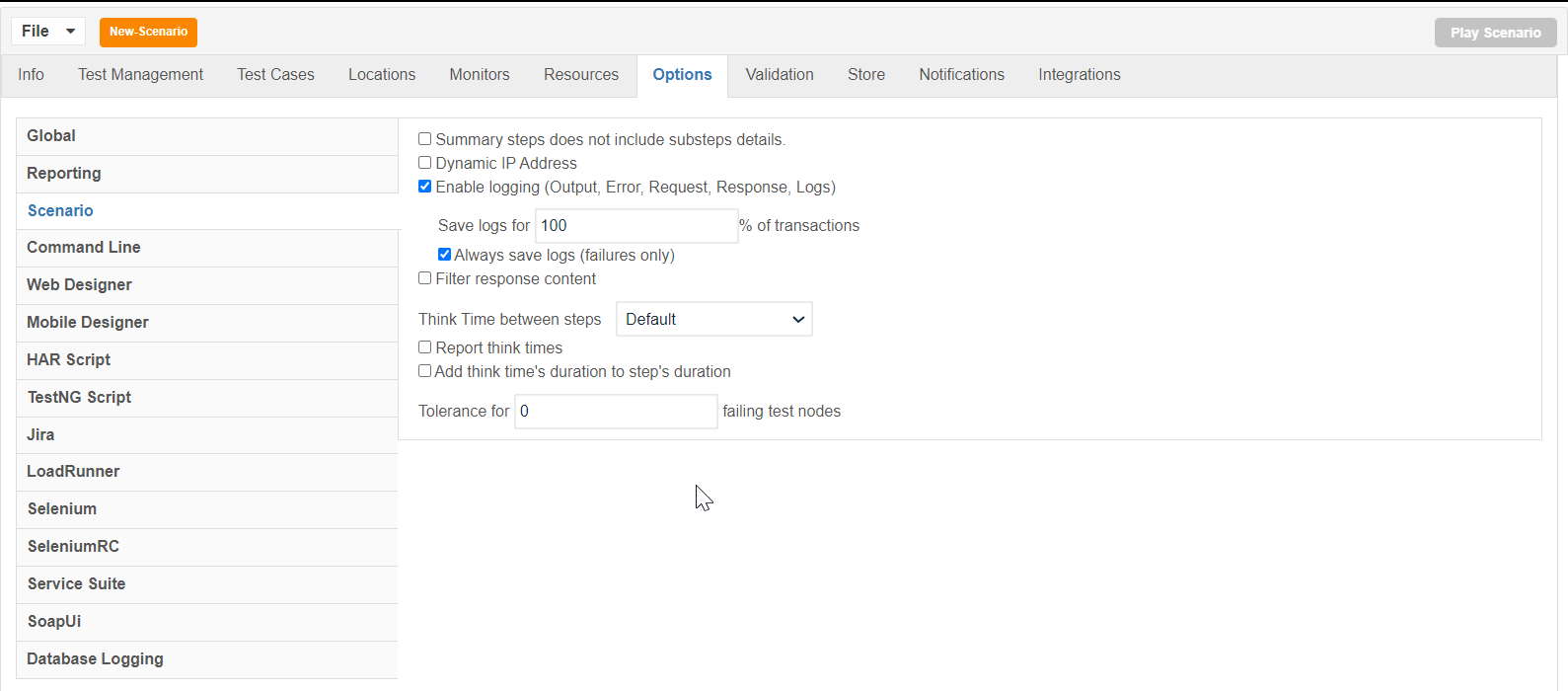Select Jira in the options list

coord(207,435)
